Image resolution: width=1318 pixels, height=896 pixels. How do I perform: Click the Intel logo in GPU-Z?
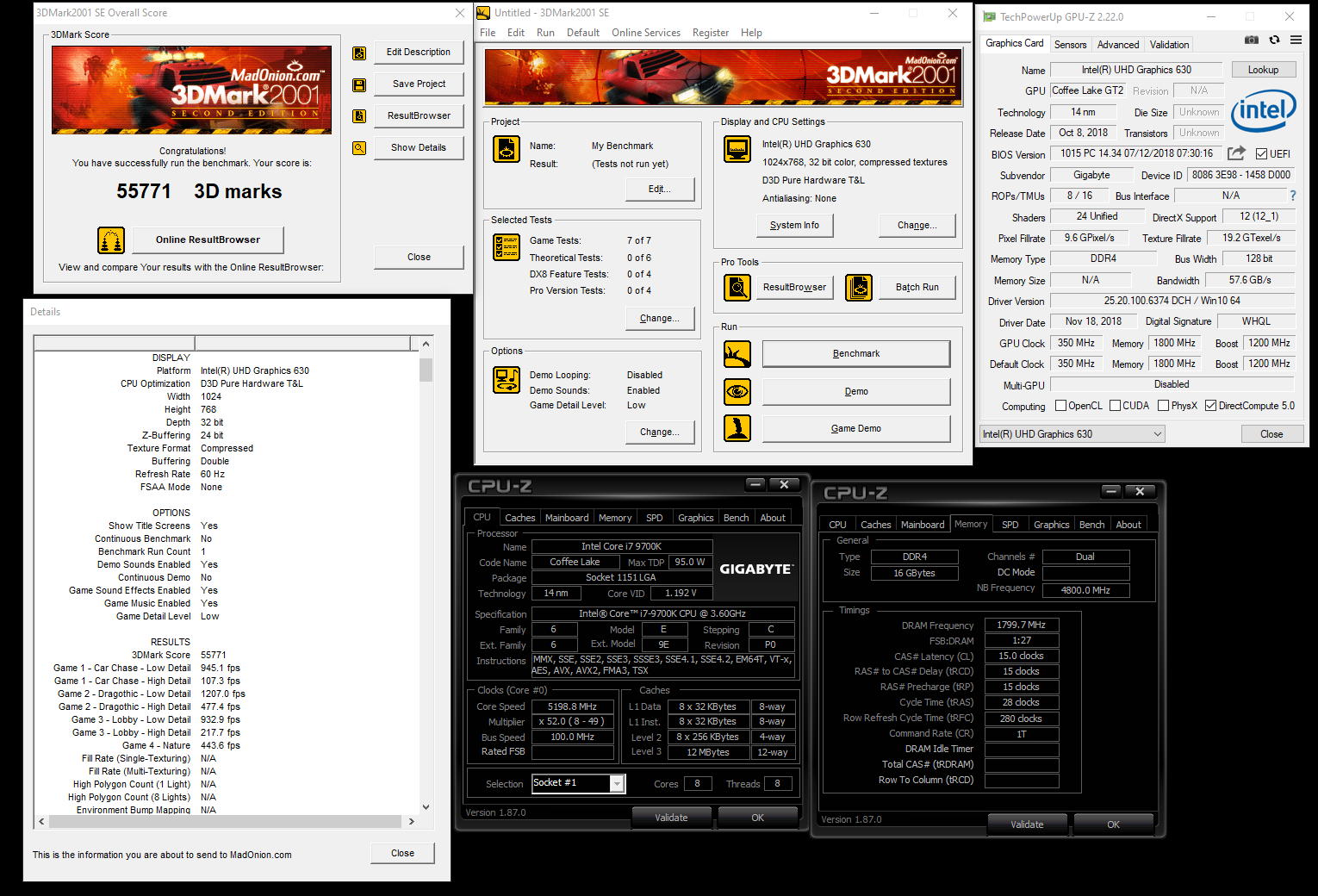(x=1263, y=110)
